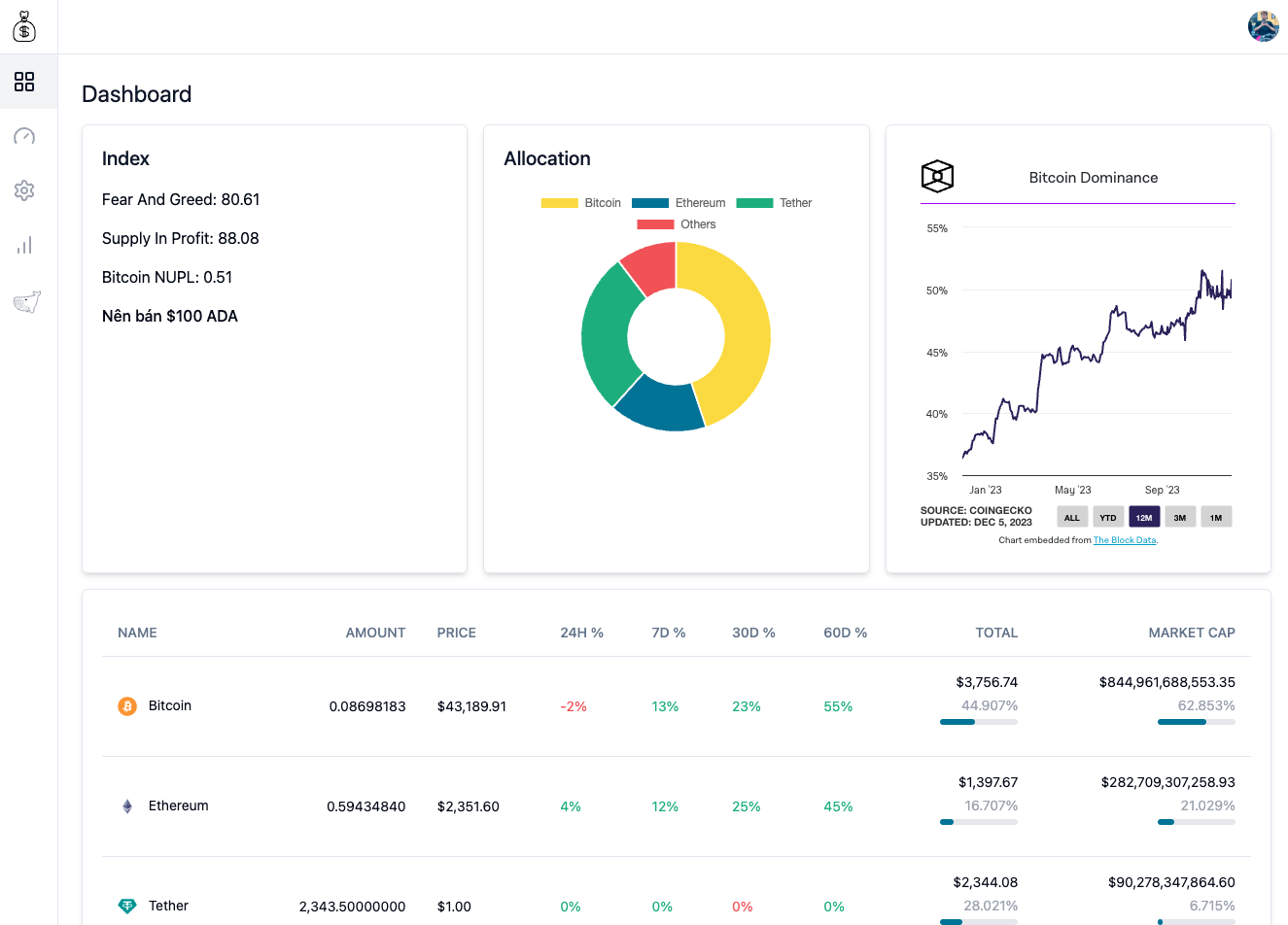Click Tether 30D change 0% in red
The height and width of the screenshot is (925, 1288).
[x=743, y=907]
